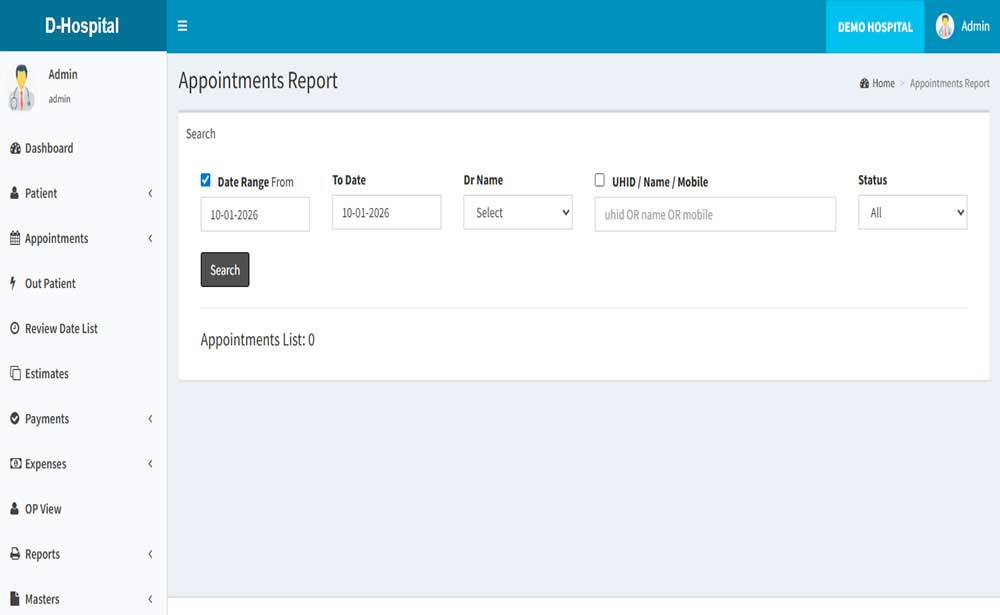Click the DEMO HOSPITAL button
The image size is (1000, 615).
click(x=875, y=27)
